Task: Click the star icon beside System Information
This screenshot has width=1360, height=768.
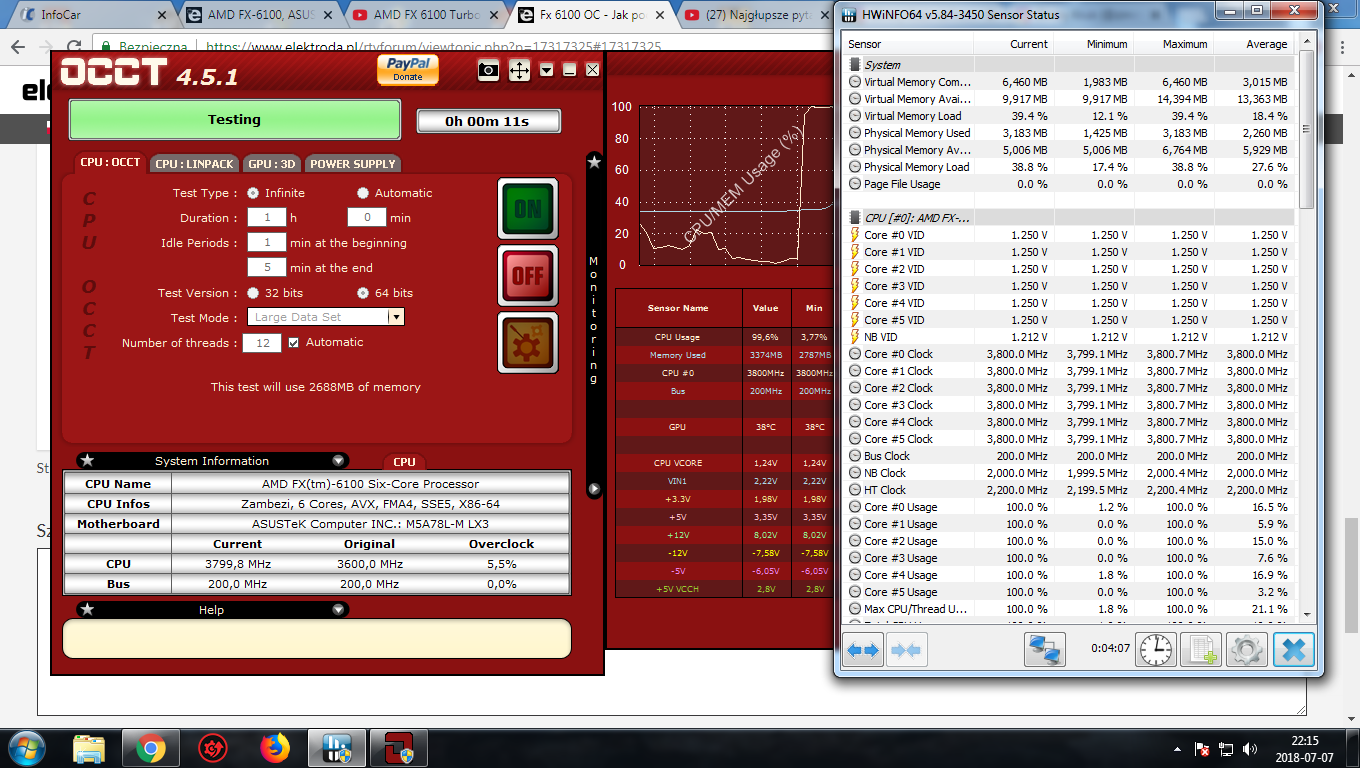Action: click(87, 461)
